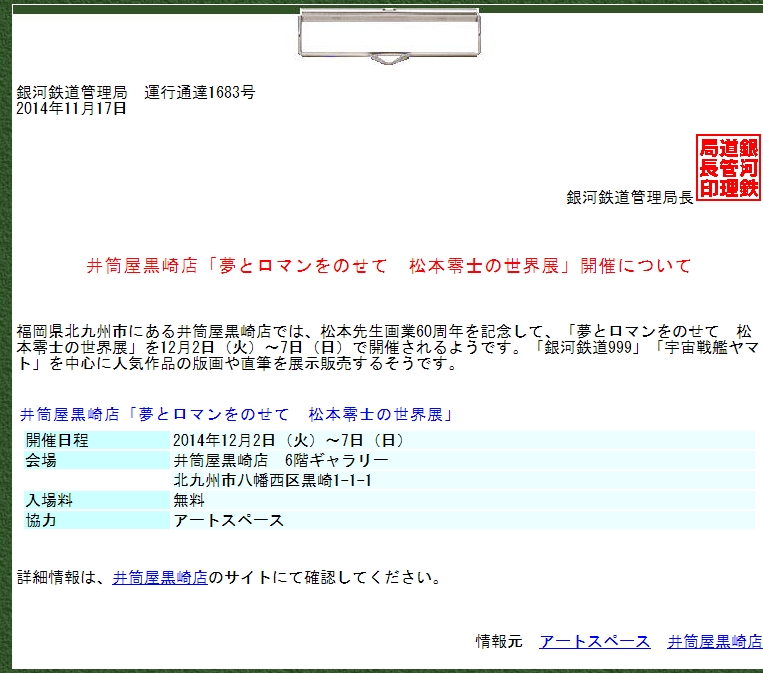Click the blue subheading above the table
Screen dimensions: 763x673
pyautogui.click(x=236, y=414)
